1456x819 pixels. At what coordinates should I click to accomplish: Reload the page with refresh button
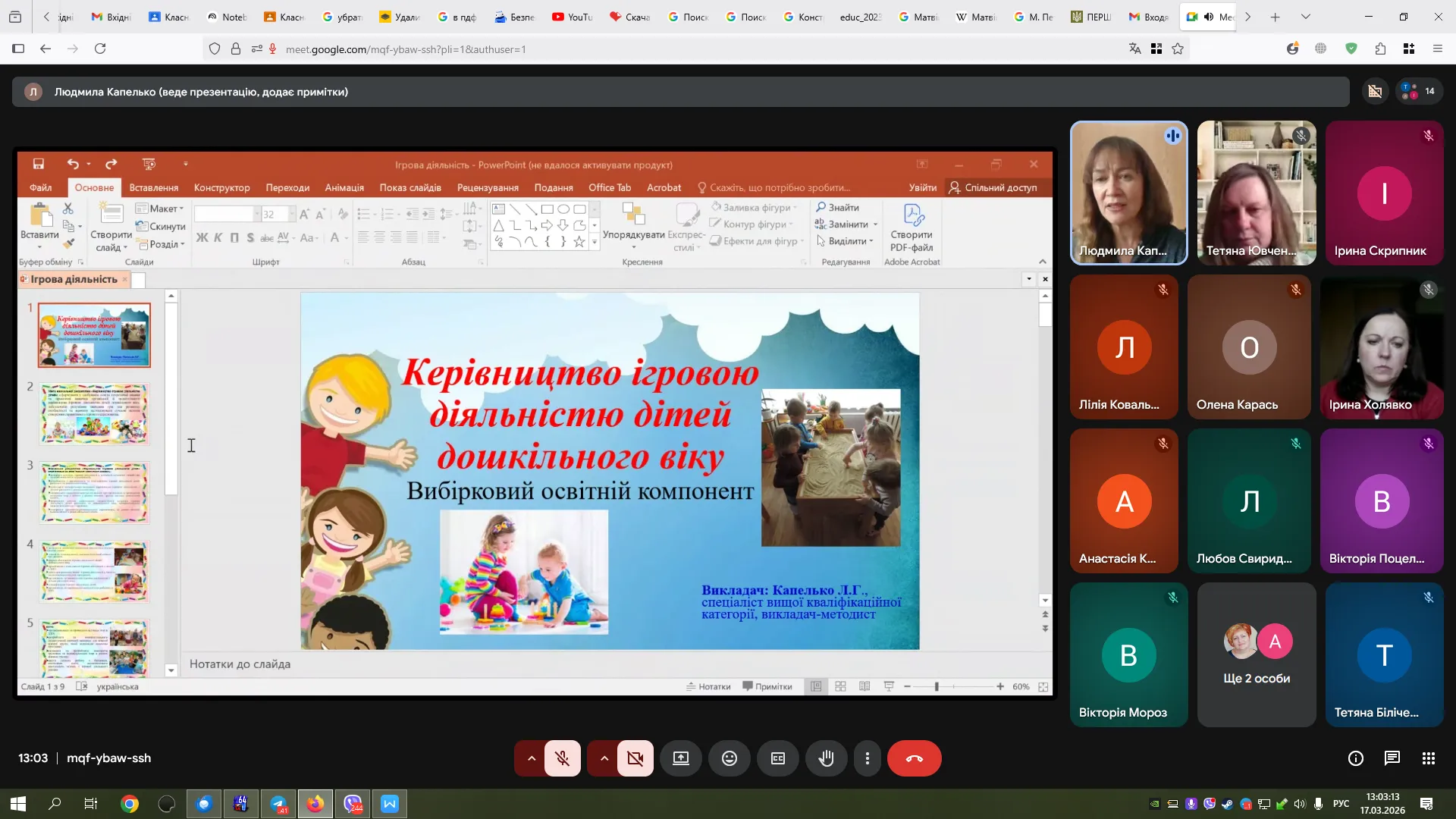(x=100, y=49)
